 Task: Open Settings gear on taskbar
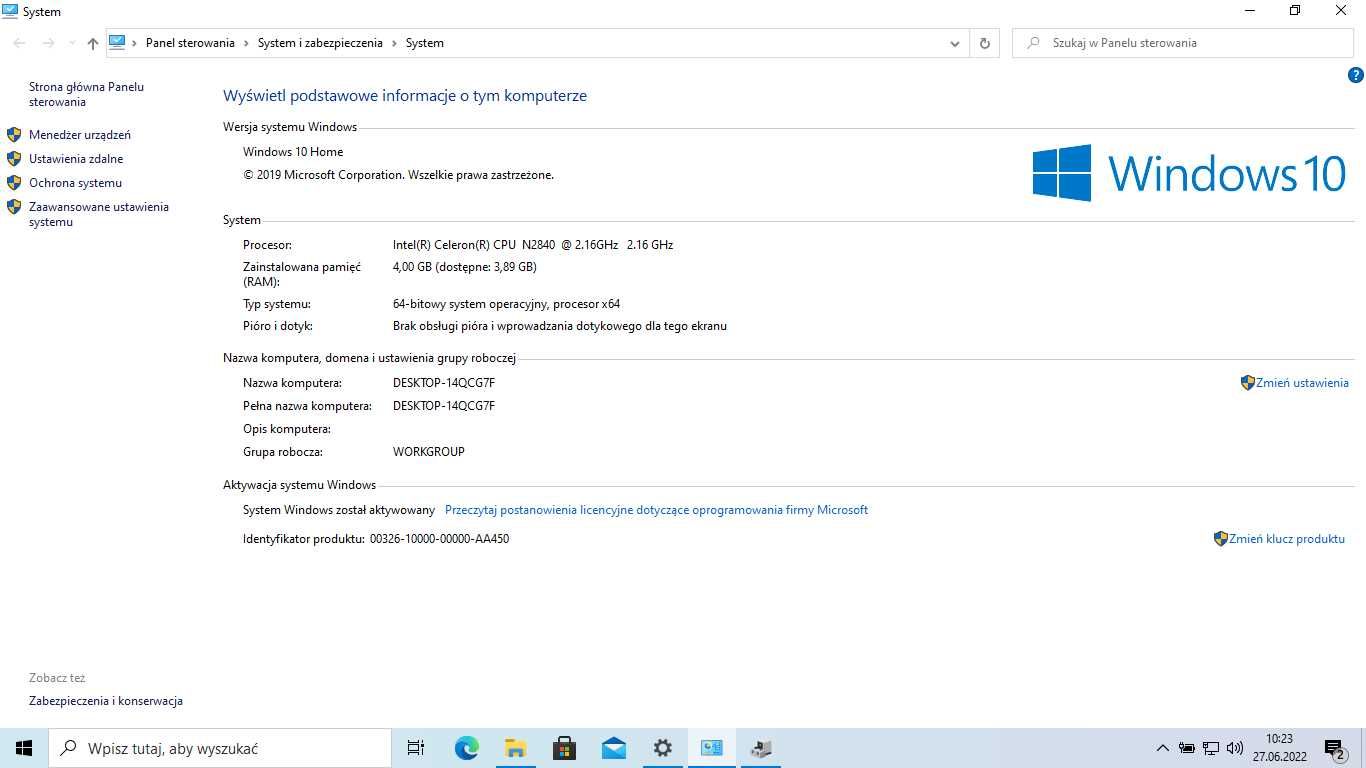click(x=662, y=748)
